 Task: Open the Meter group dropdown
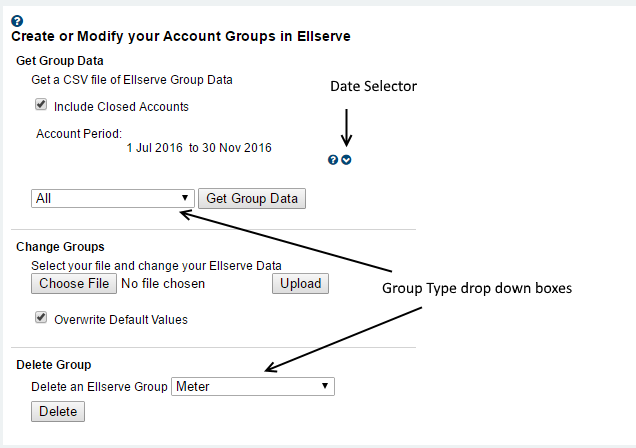tap(253, 386)
